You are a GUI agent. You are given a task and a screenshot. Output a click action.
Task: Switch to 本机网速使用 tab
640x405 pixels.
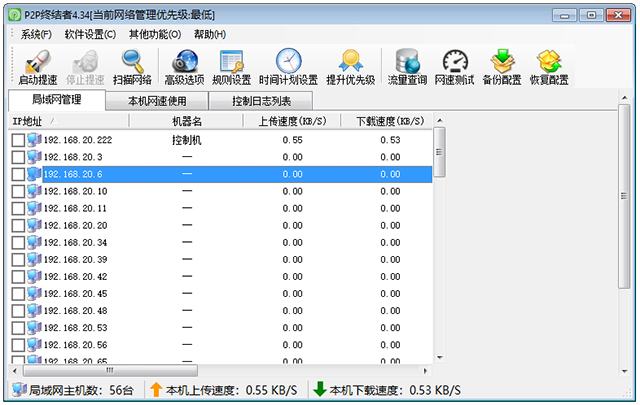click(157, 101)
